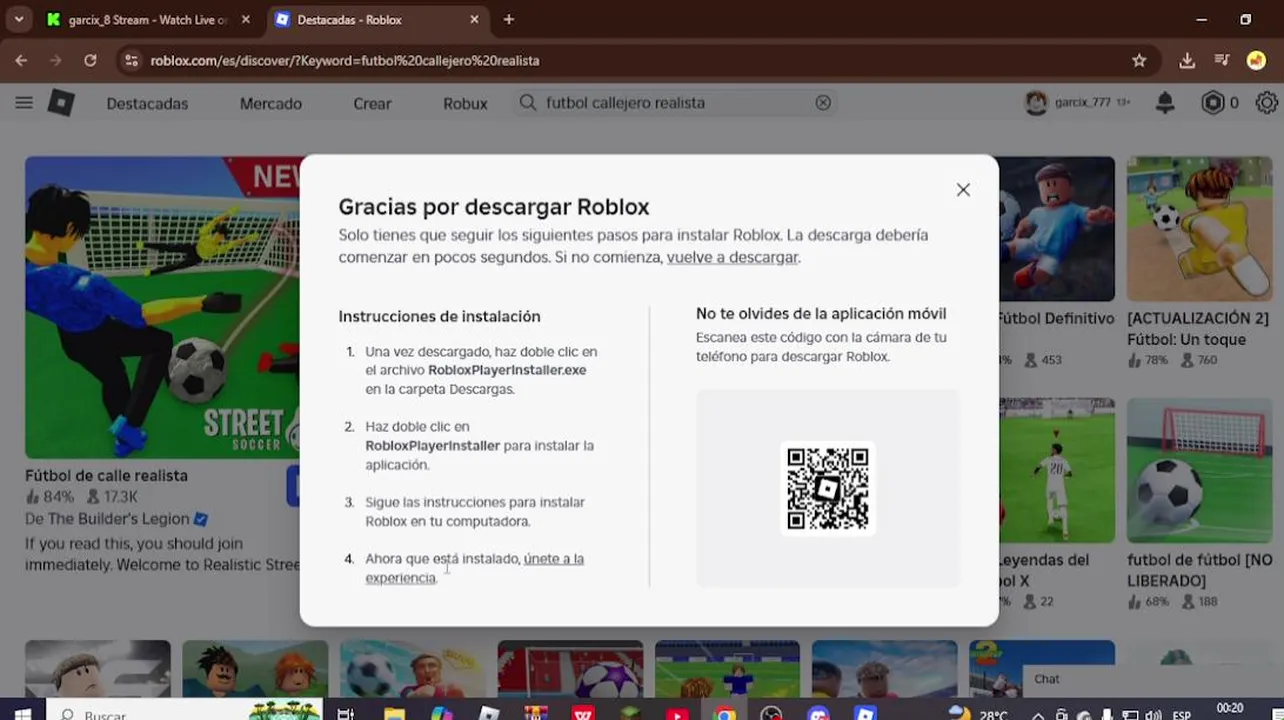Click the browser address bar URL
This screenshot has width=1284, height=720.
coord(345,61)
